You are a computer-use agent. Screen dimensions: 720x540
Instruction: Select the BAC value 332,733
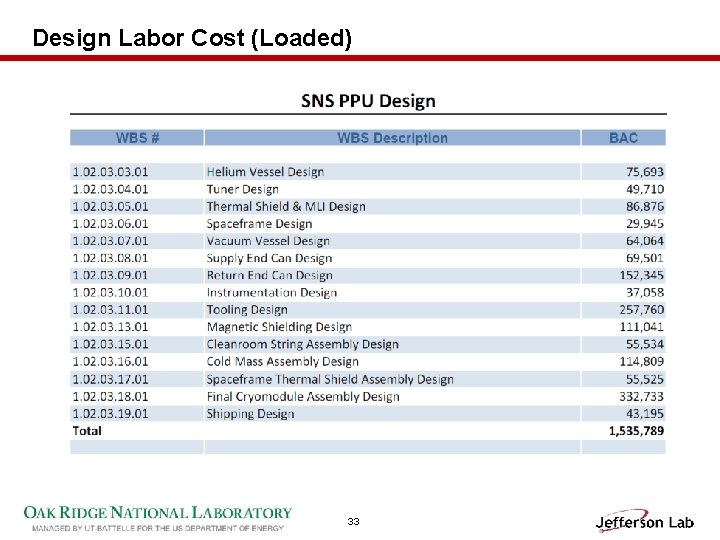[x=642, y=397]
